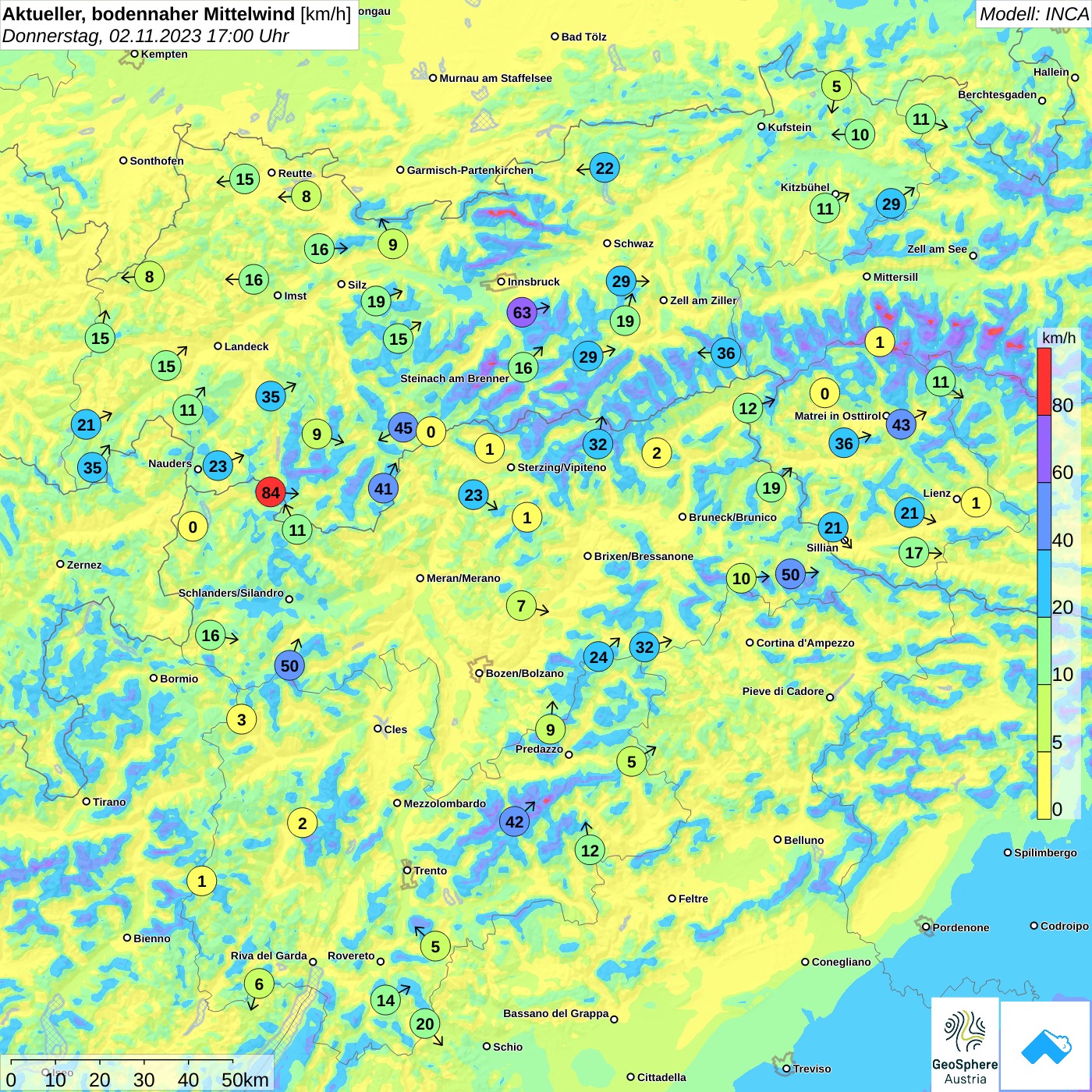Click the 12 marker above Feltre
This screenshot has height=1092, width=1092.
(590, 850)
